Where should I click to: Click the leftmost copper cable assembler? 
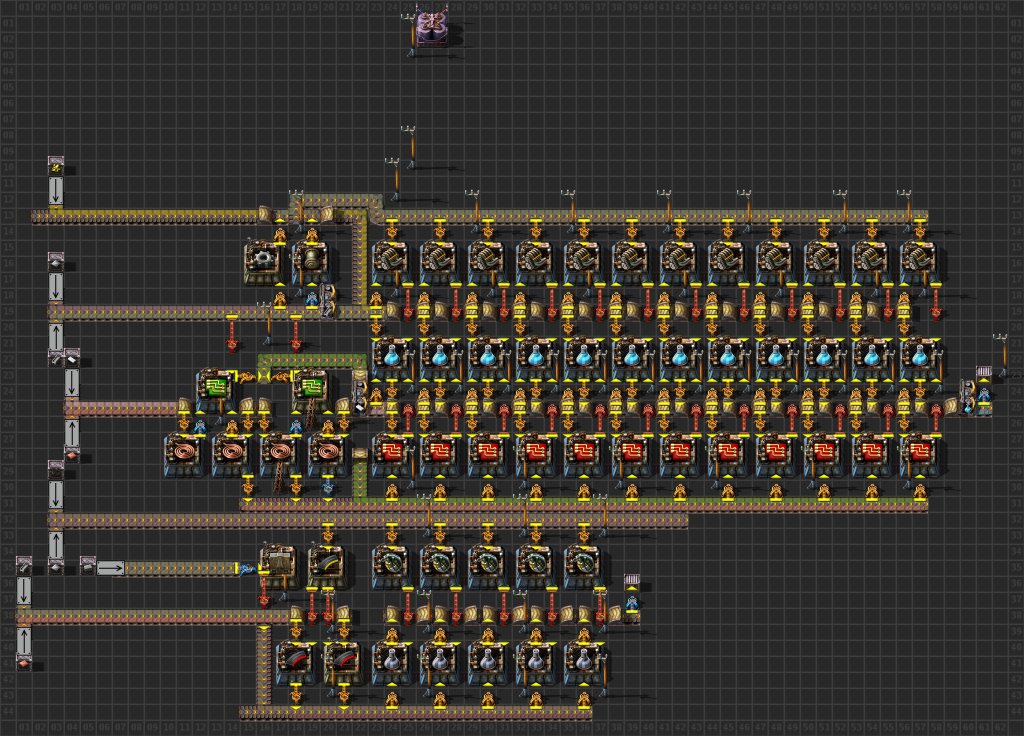pos(183,453)
